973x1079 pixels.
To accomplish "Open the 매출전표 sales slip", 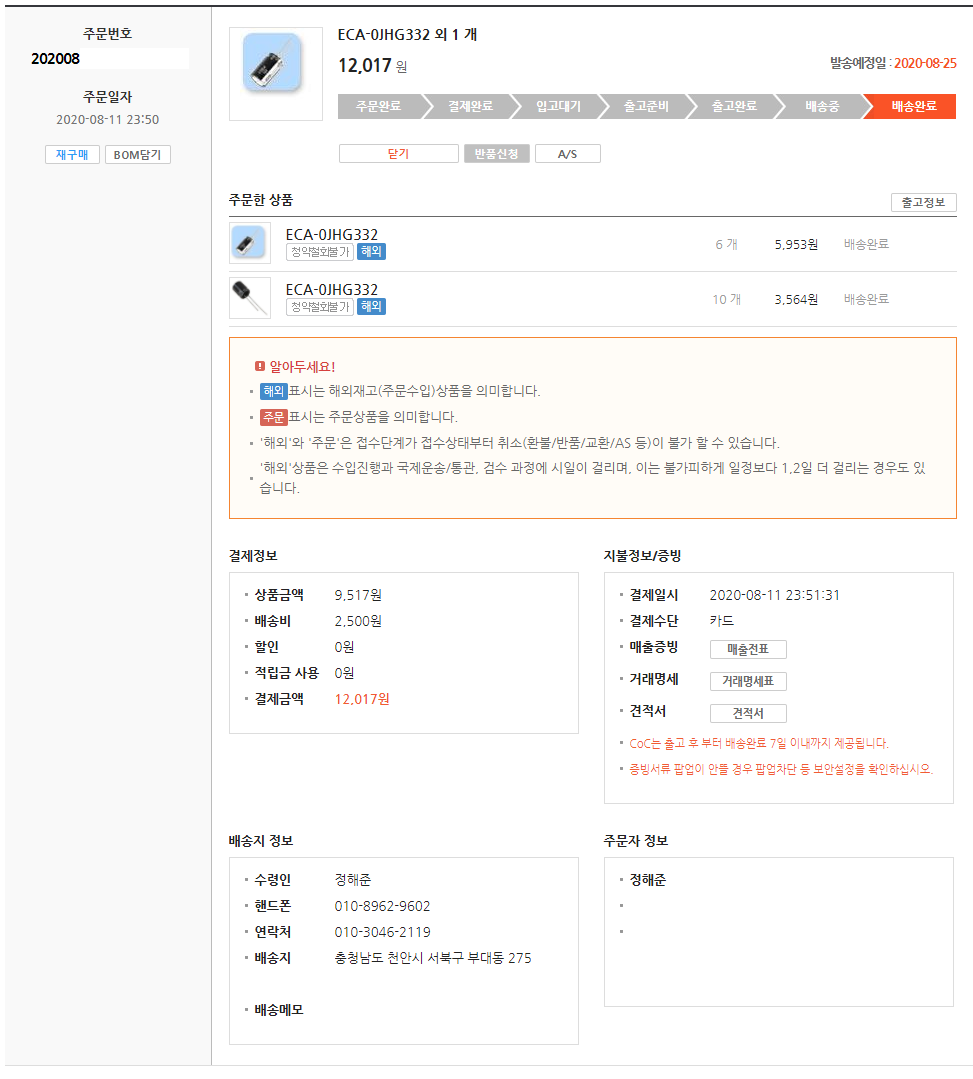I will point(748,650).
